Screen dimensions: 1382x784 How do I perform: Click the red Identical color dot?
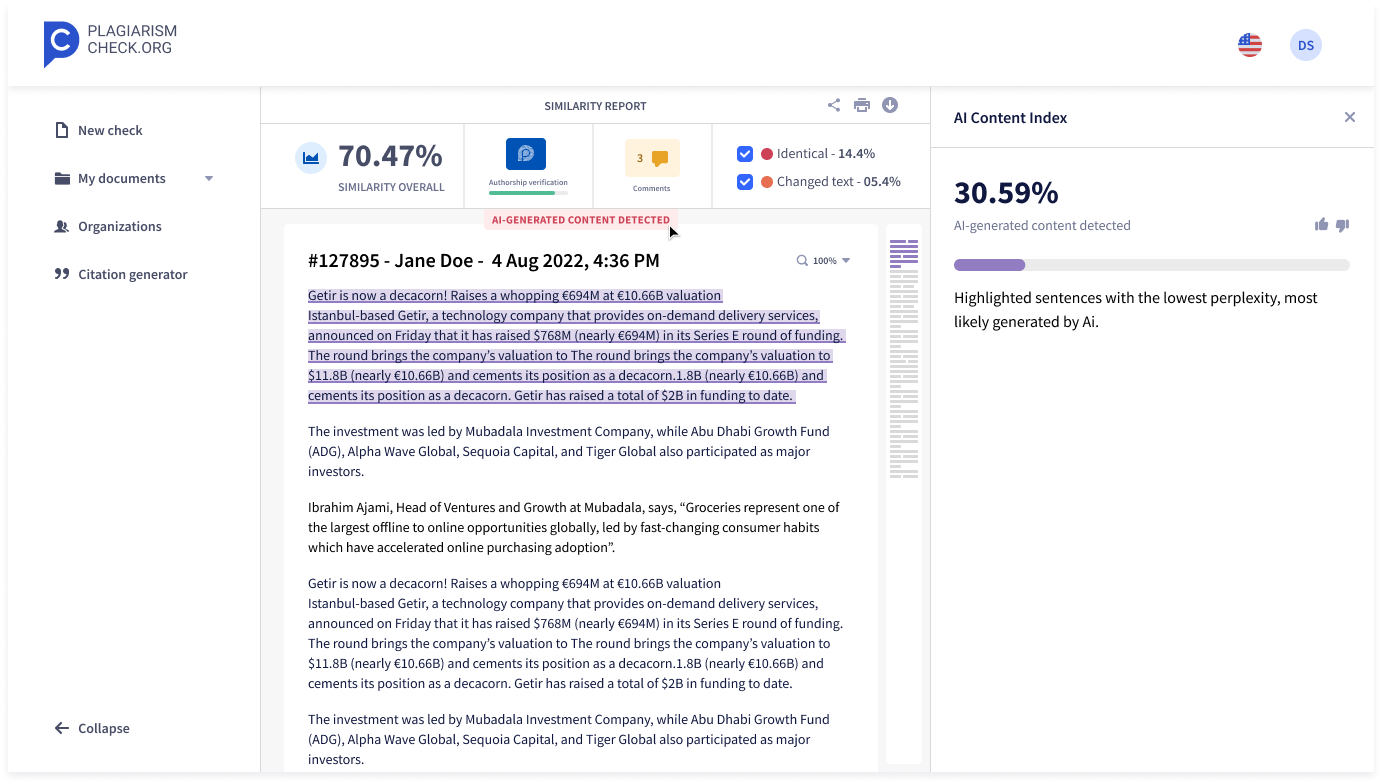pos(767,154)
